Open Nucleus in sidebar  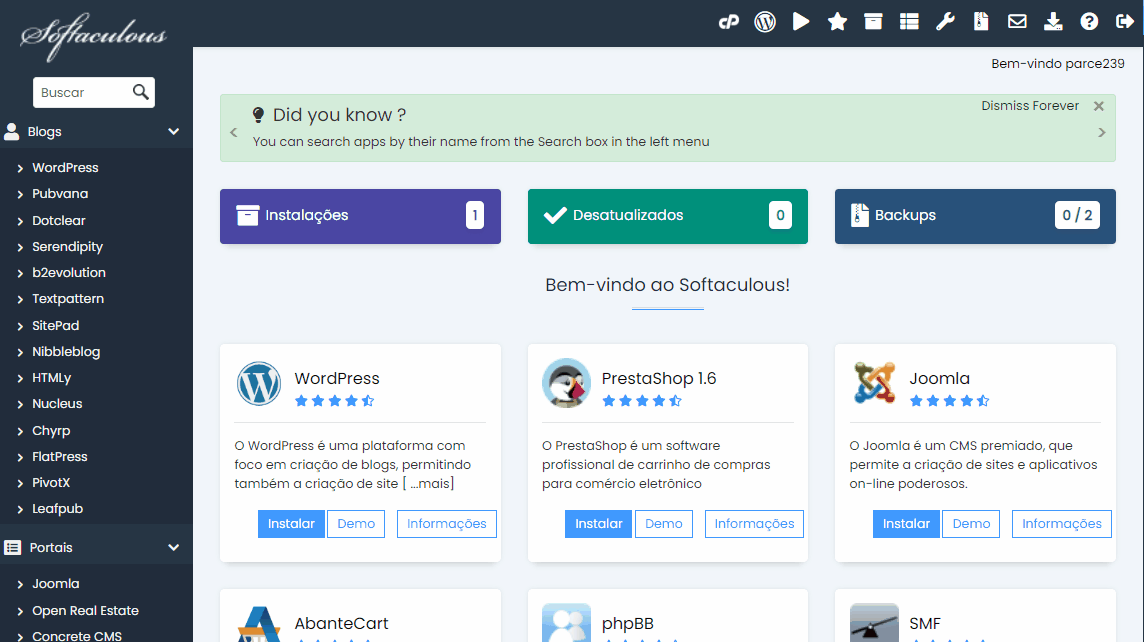point(57,403)
